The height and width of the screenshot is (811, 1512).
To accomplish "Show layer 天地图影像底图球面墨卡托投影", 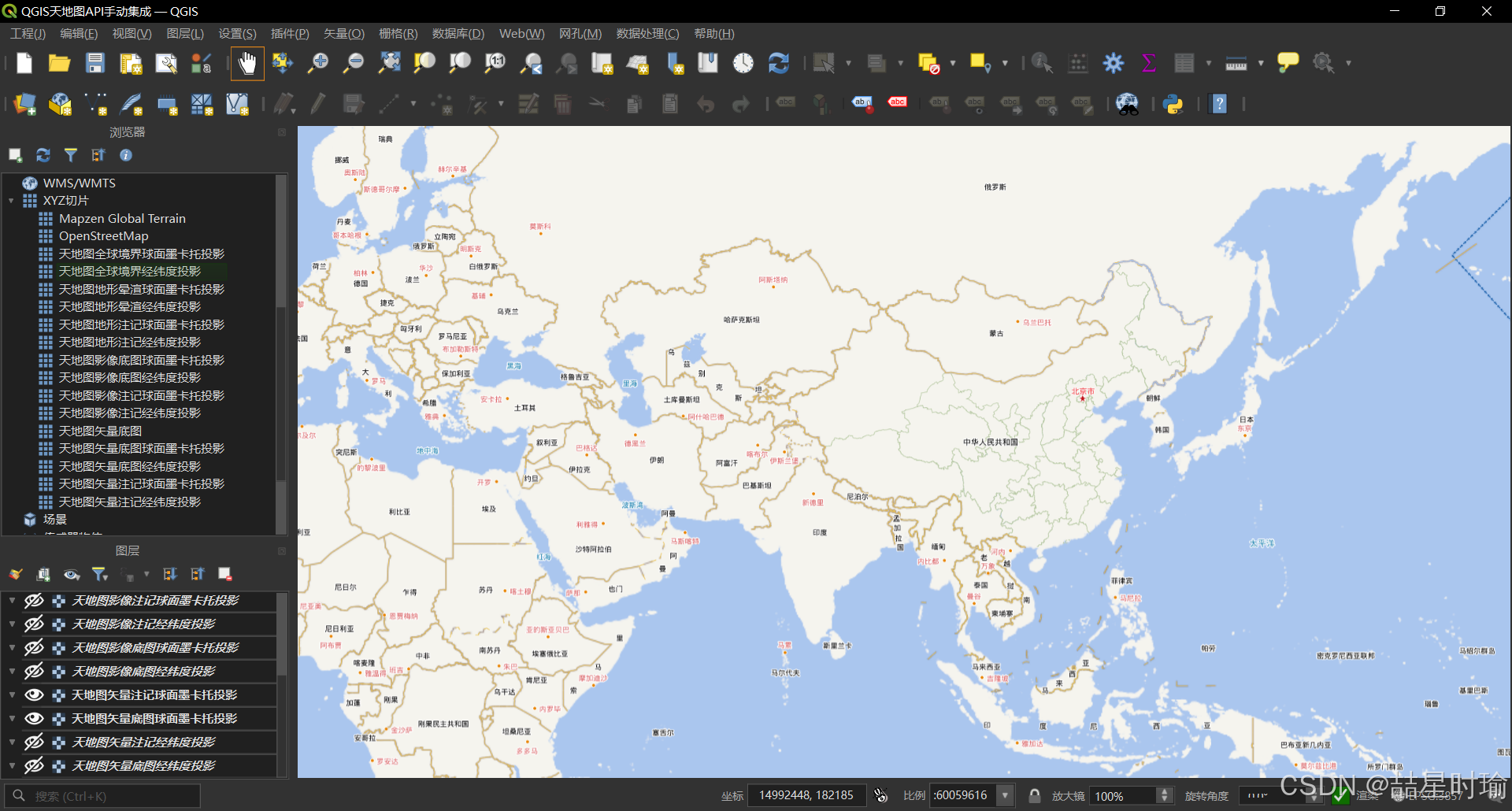I will point(34,648).
